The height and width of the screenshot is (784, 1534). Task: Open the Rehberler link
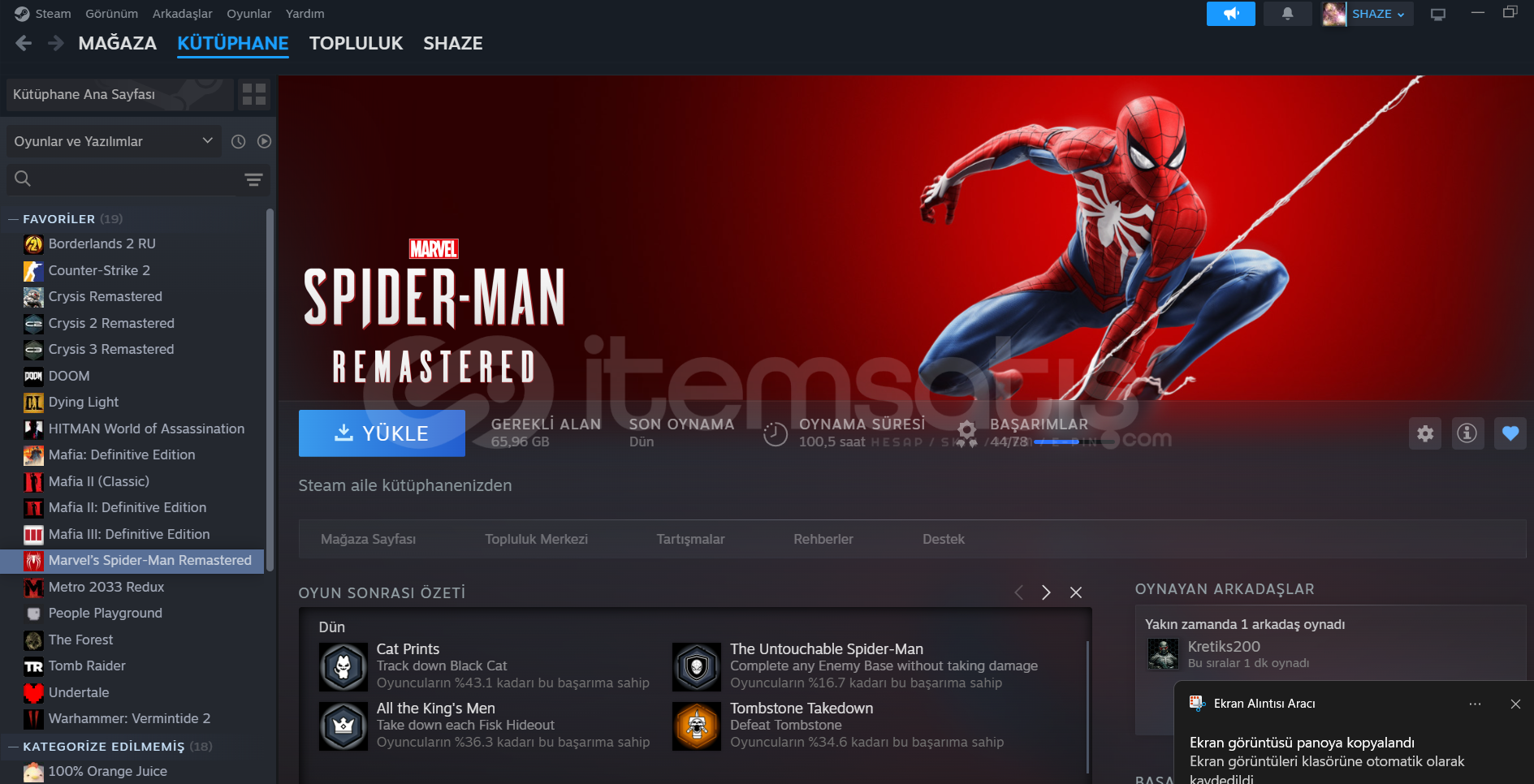point(823,539)
